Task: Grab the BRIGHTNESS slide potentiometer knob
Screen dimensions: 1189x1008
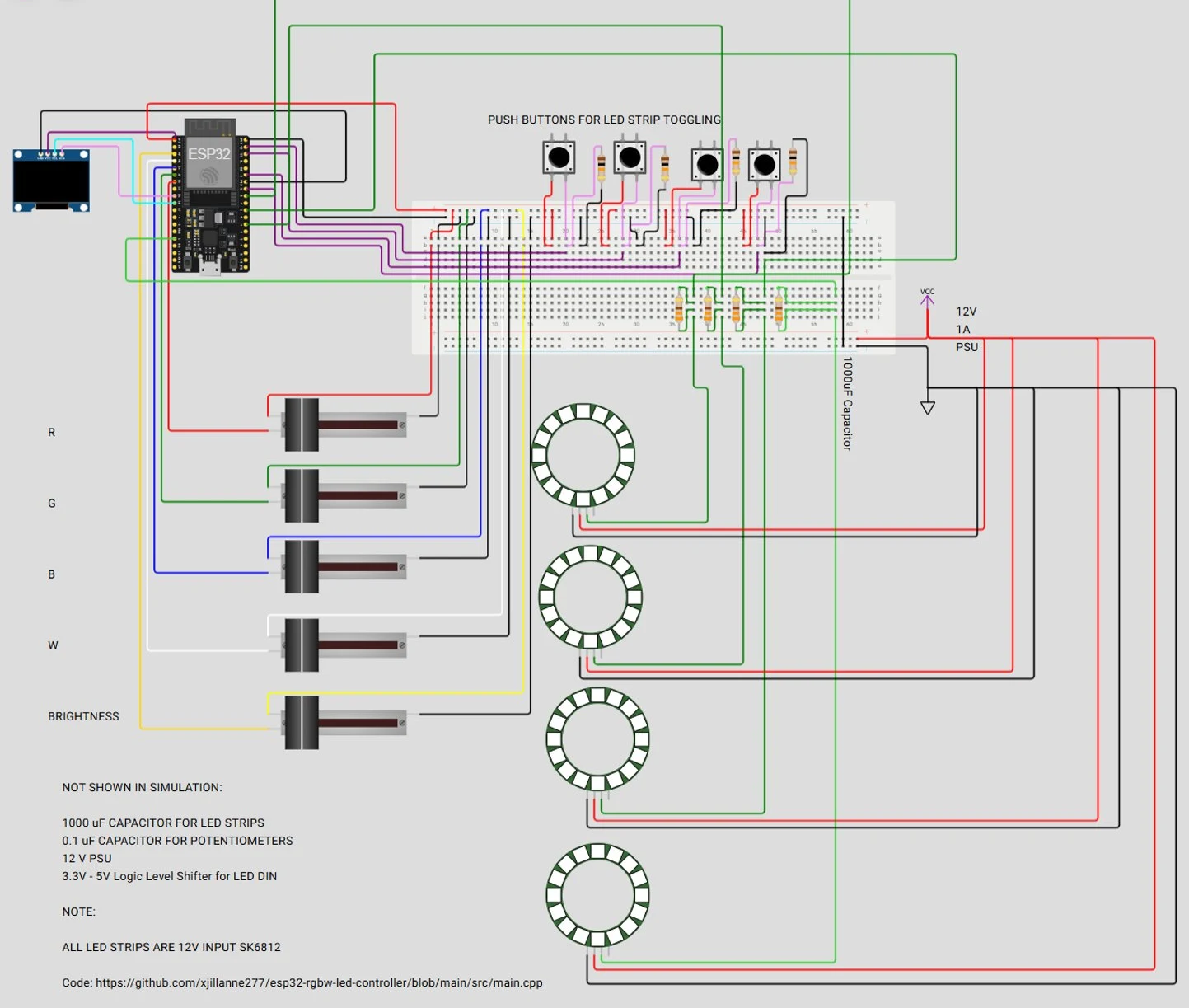Action: point(301,723)
